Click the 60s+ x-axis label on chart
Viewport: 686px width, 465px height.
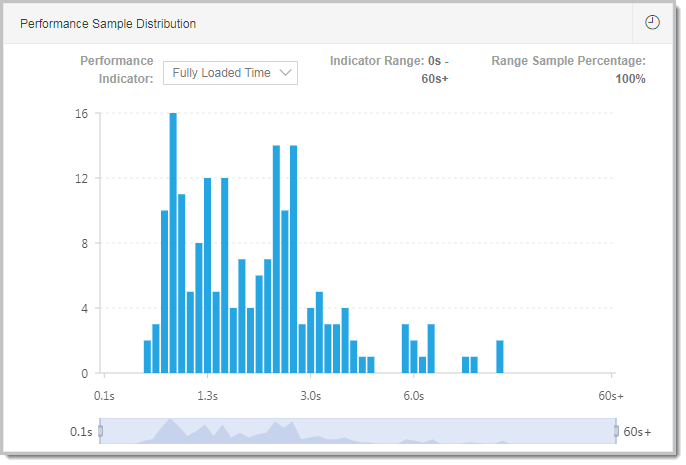[610, 396]
